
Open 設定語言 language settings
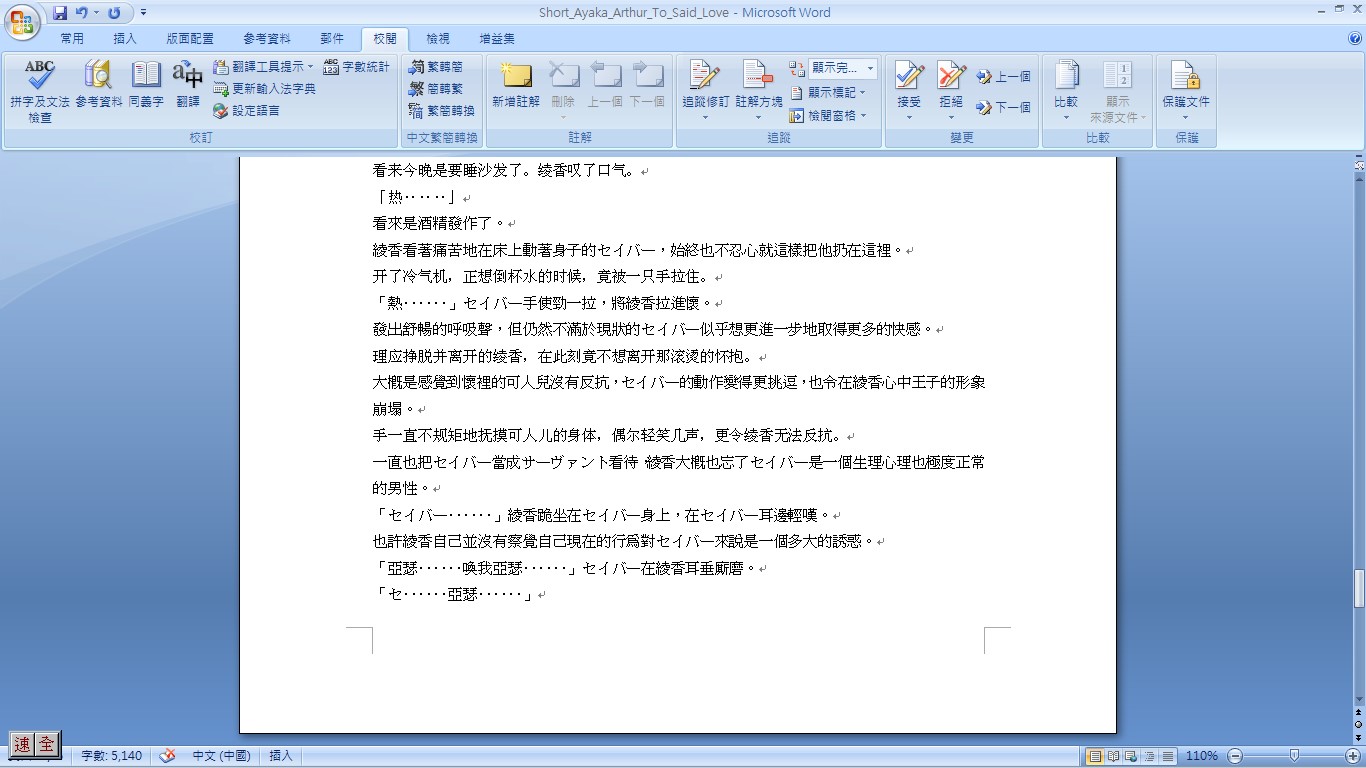point(246,111)
